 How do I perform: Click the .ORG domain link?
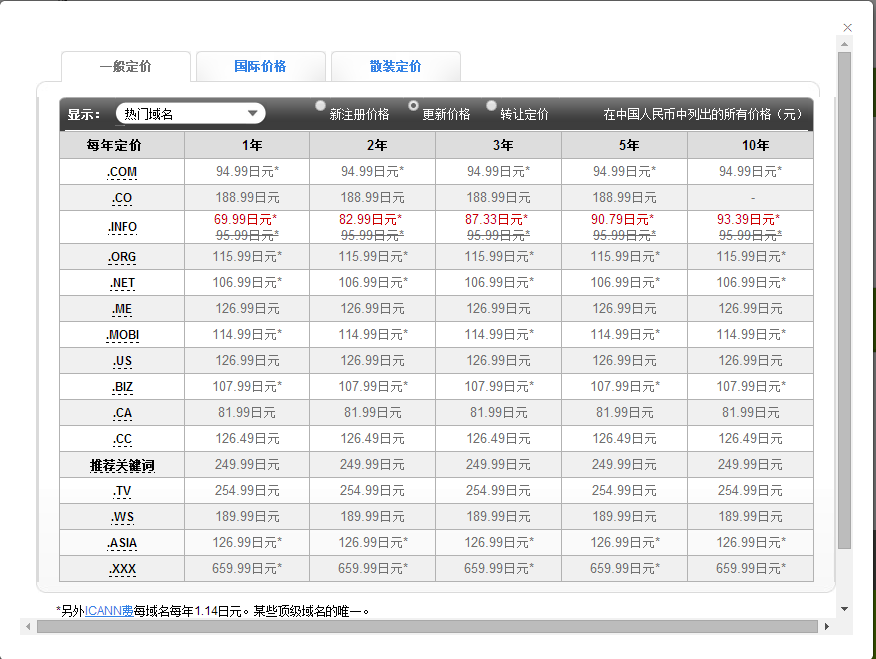[x=122, y=257]
